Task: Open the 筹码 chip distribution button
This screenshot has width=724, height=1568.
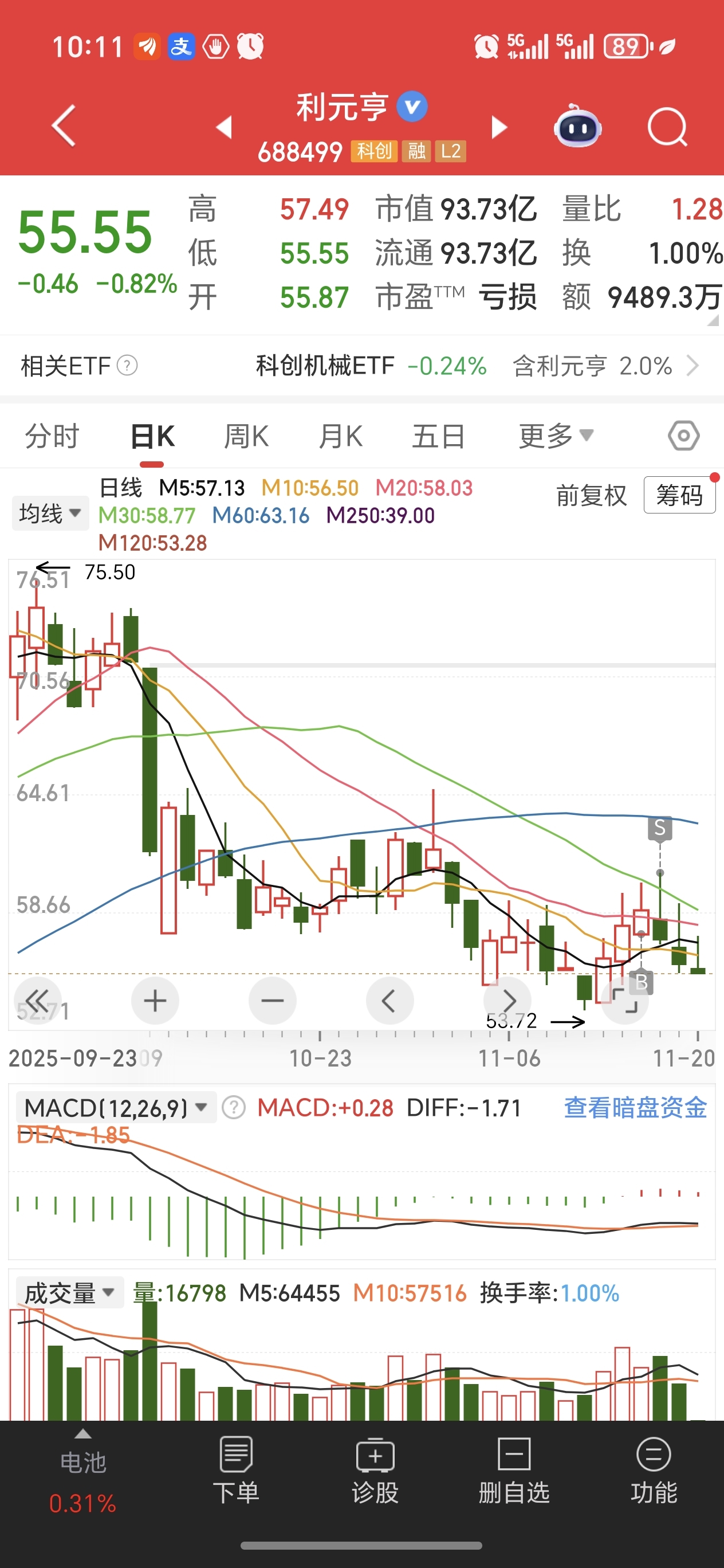Action: coord(679,495)
